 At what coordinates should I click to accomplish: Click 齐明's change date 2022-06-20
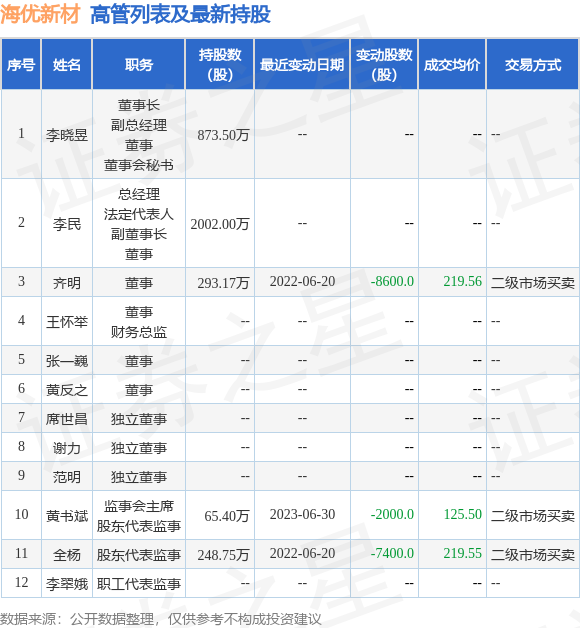(x=302, y=281)
